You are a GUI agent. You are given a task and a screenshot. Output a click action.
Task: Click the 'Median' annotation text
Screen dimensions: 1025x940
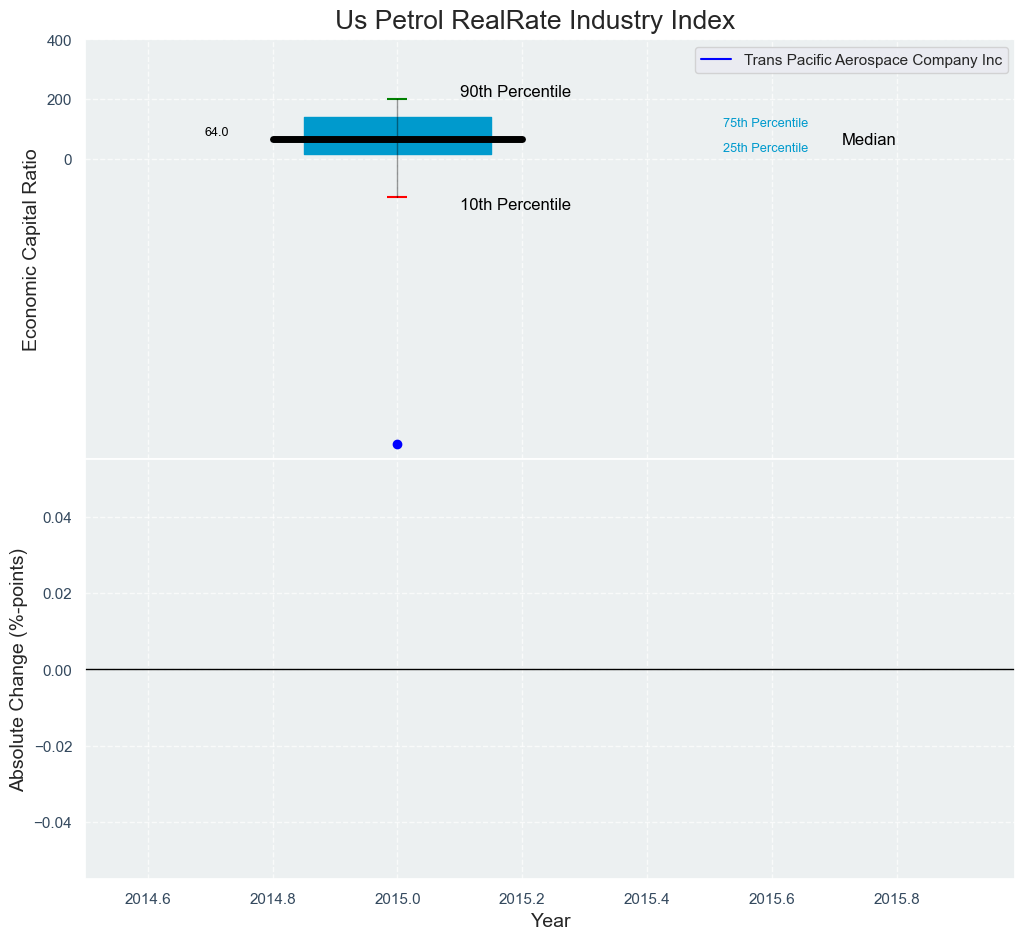(x=868, y=140)
